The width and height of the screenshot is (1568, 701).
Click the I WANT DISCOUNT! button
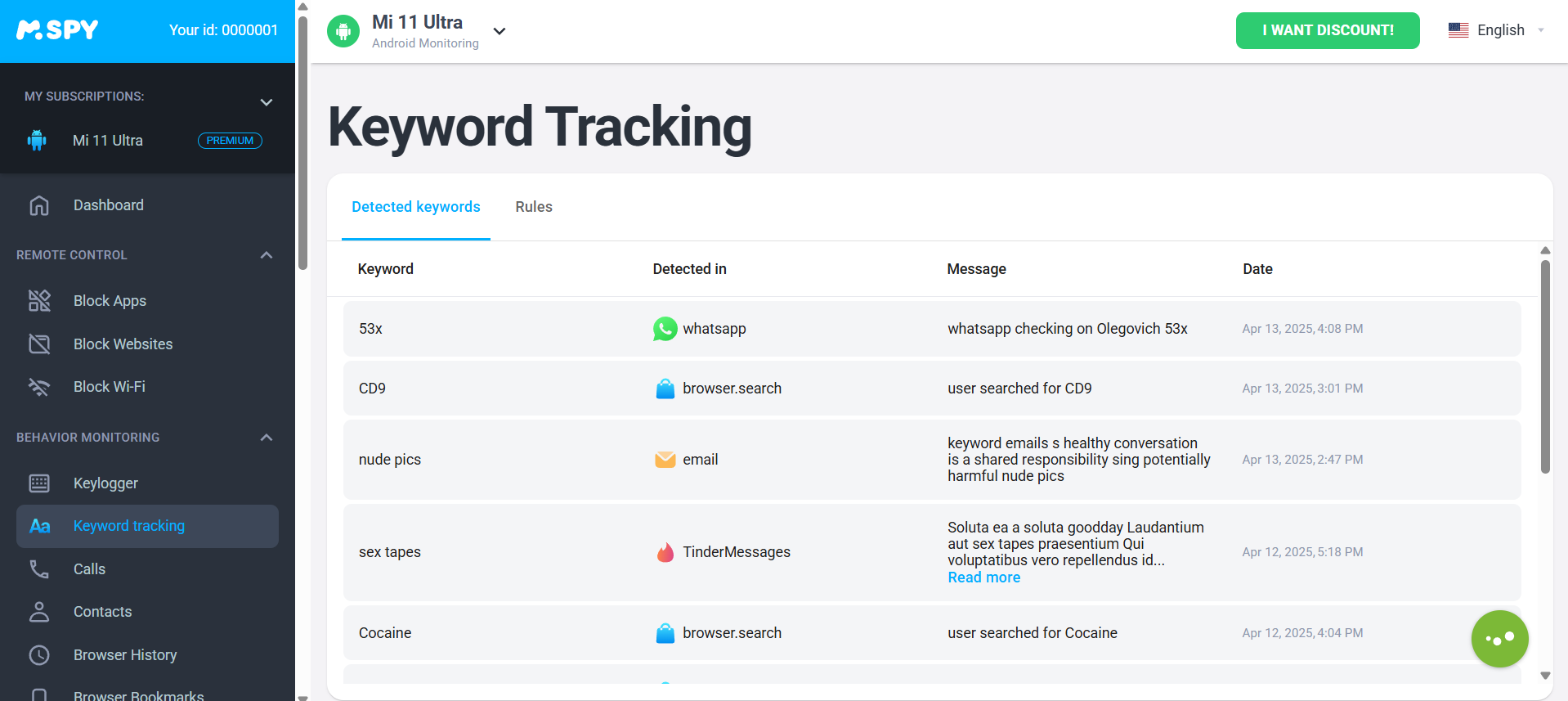click(x=1328, y=30)
